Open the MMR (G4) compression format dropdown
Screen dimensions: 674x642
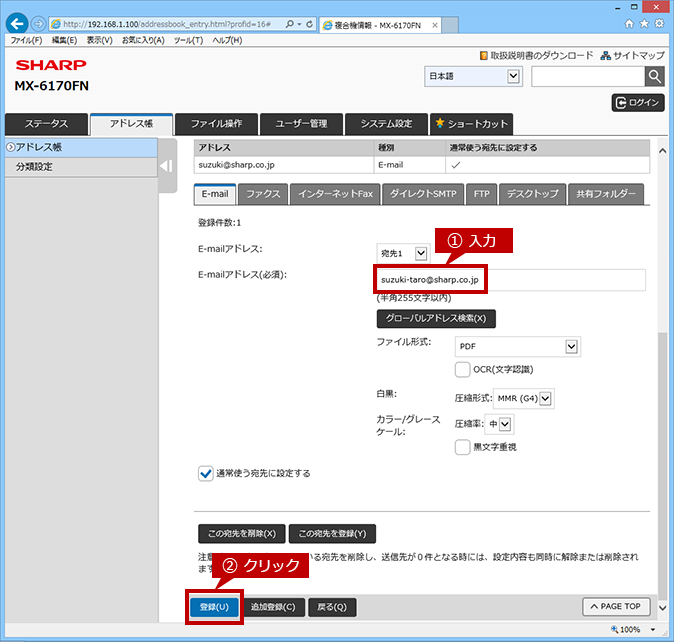pos(523,398)
